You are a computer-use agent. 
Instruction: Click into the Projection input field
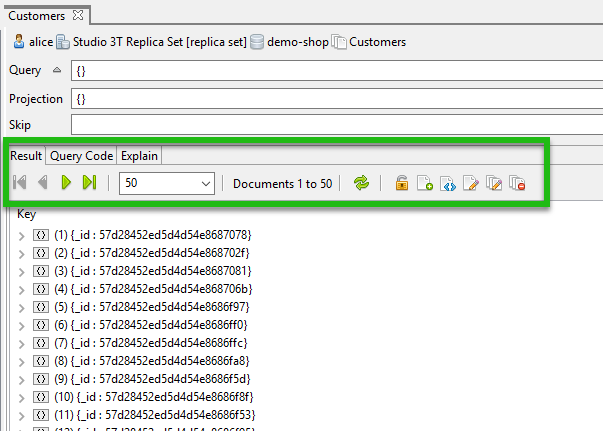coord(337,99)
